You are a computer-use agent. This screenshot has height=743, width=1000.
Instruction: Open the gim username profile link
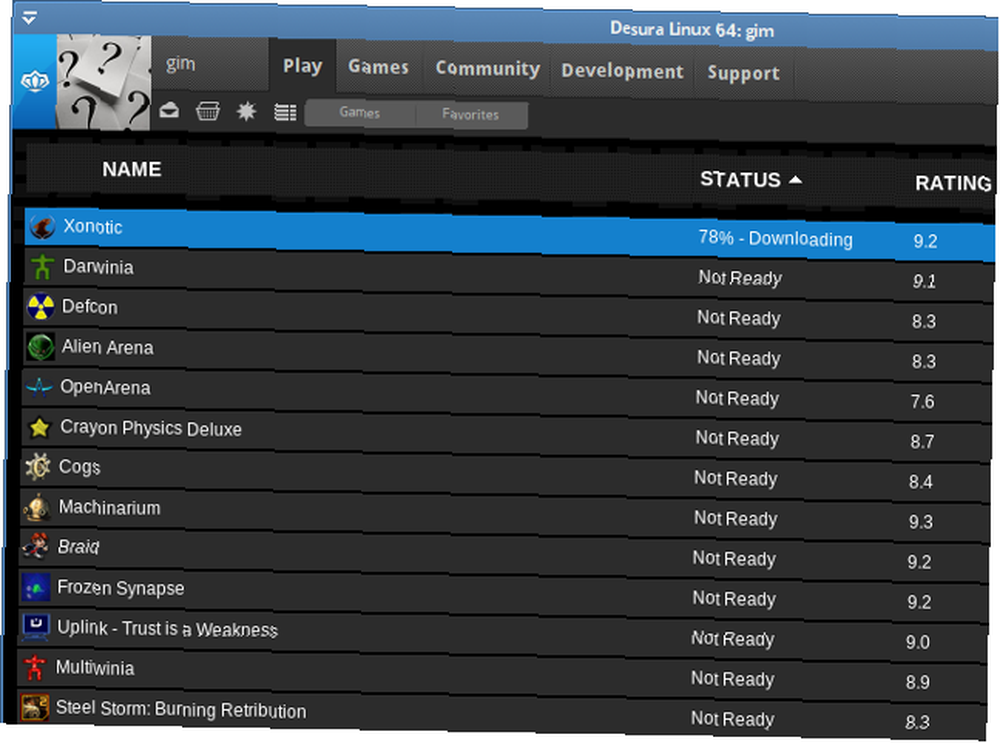pyautogui.click(x=180, y=64)
